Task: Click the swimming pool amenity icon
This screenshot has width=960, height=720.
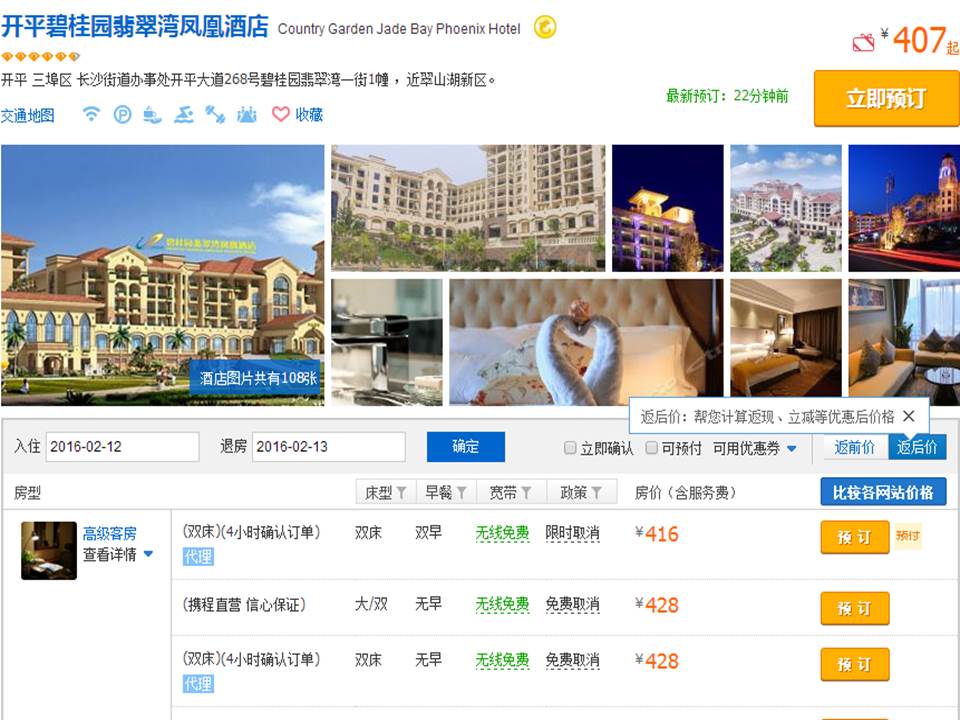Action: coord(183,114)
